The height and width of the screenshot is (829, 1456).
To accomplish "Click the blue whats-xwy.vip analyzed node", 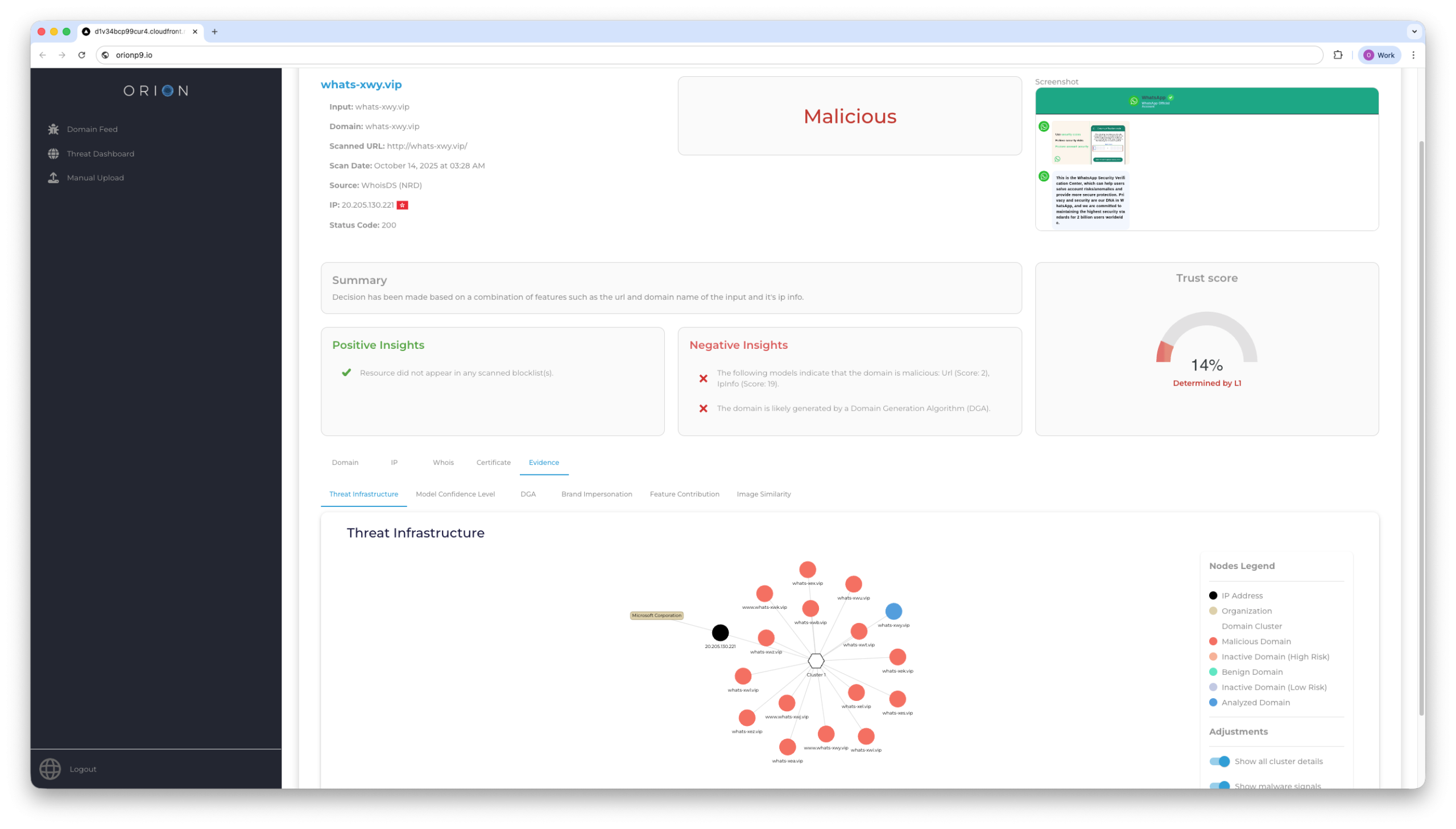I will click(894, 612).
